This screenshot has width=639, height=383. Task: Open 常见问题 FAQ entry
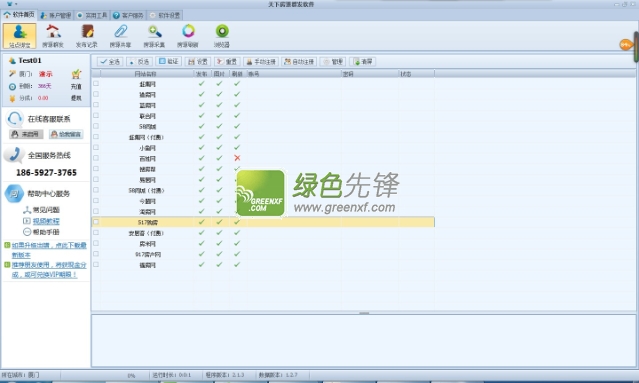46,210
